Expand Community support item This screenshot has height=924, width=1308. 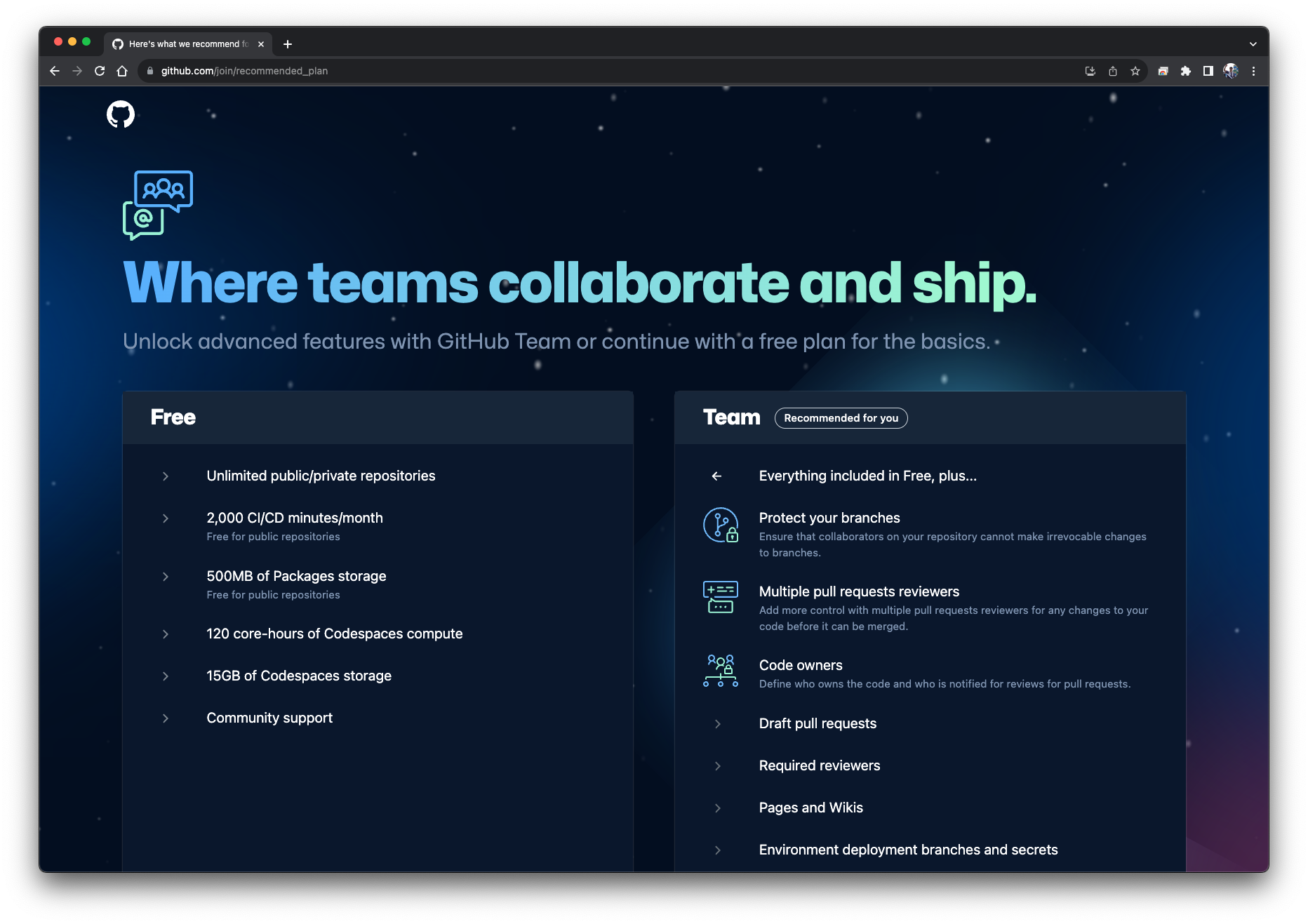pos(166,718)
